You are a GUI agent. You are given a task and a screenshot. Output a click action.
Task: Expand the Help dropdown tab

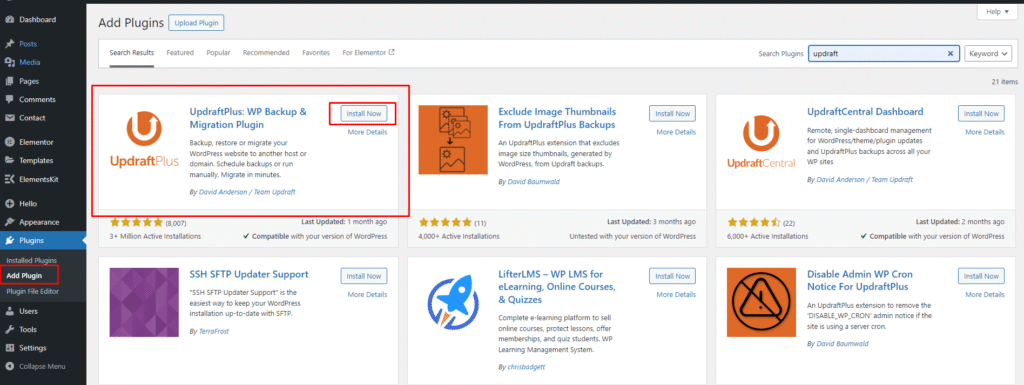click(x=997, y=12)
